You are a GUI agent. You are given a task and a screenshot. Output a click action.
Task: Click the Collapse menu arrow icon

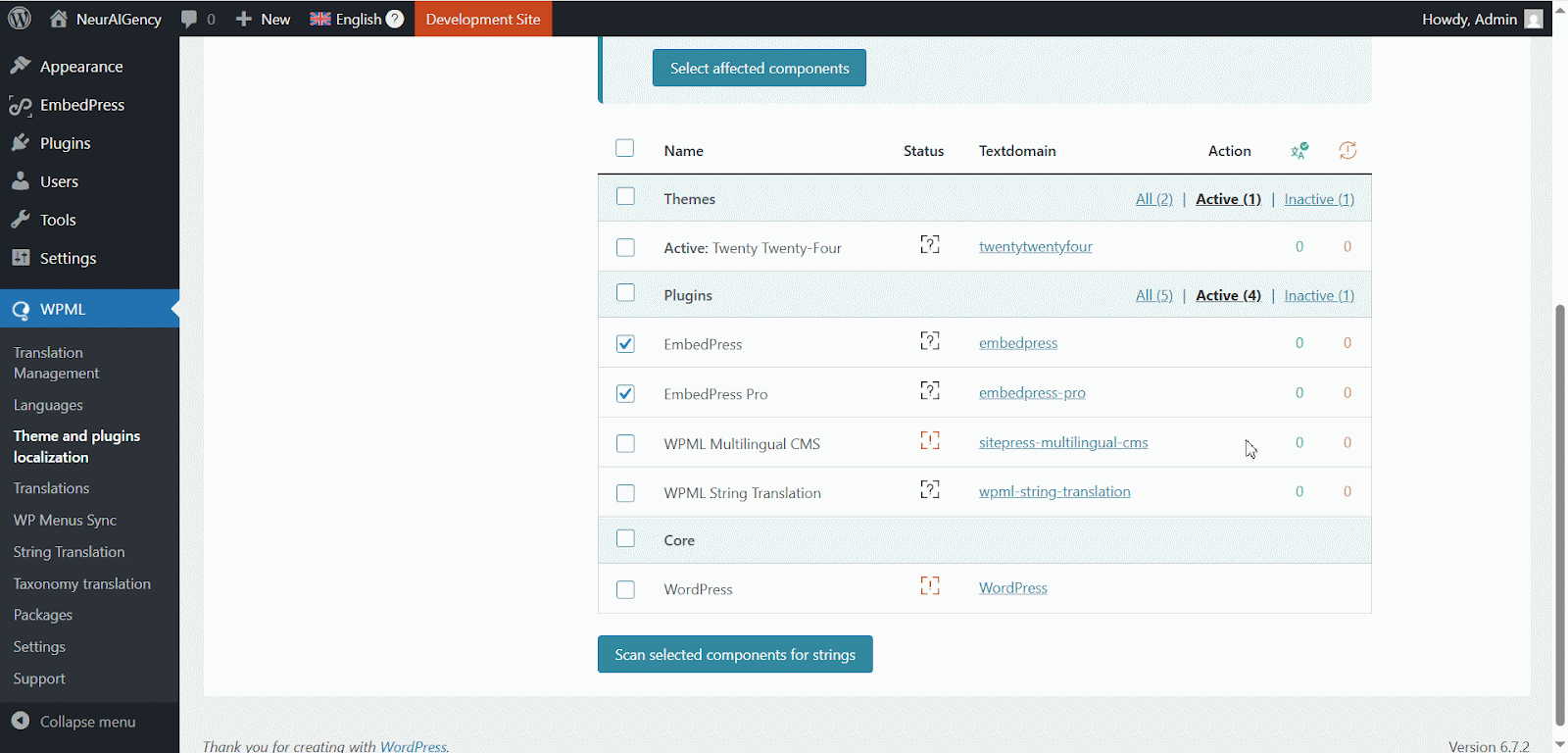pyautogui.click(x=21, y=721)
